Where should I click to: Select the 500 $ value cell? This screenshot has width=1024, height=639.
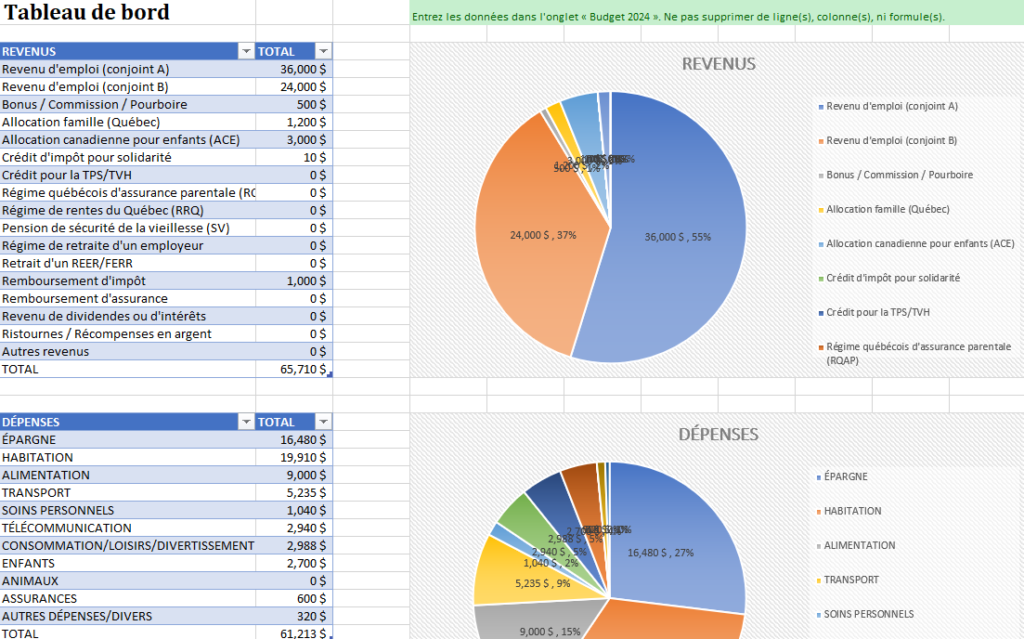(x=294, y=105)
